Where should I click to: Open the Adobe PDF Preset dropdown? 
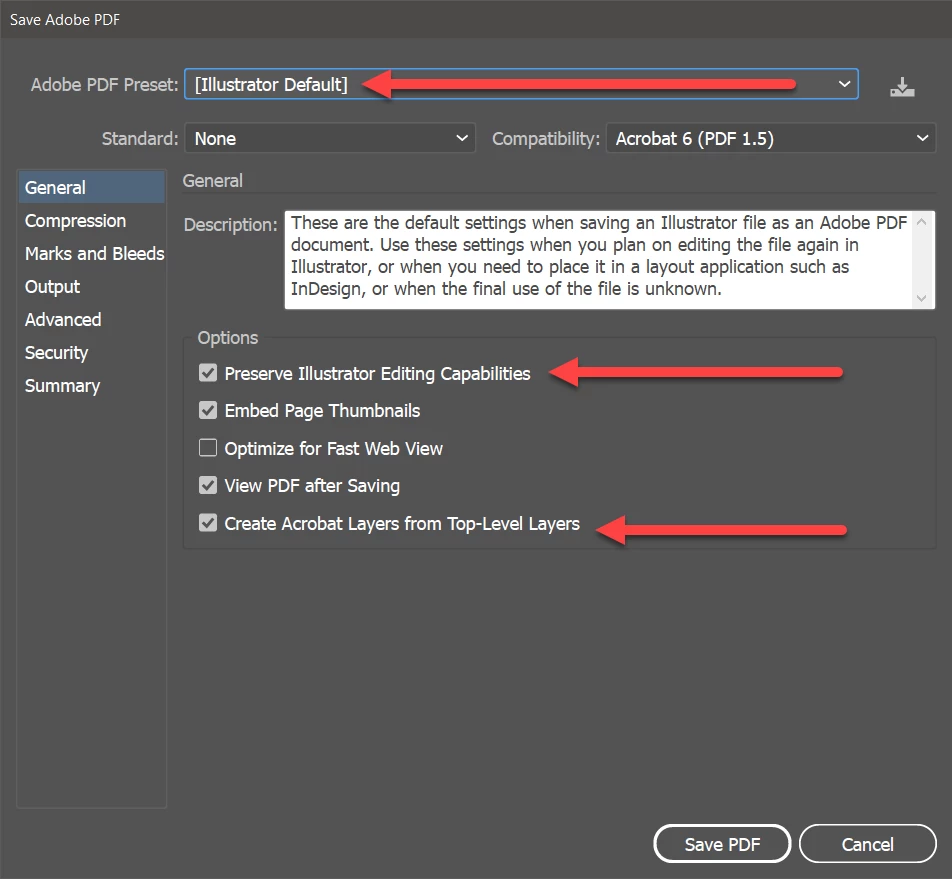(522, 84)
